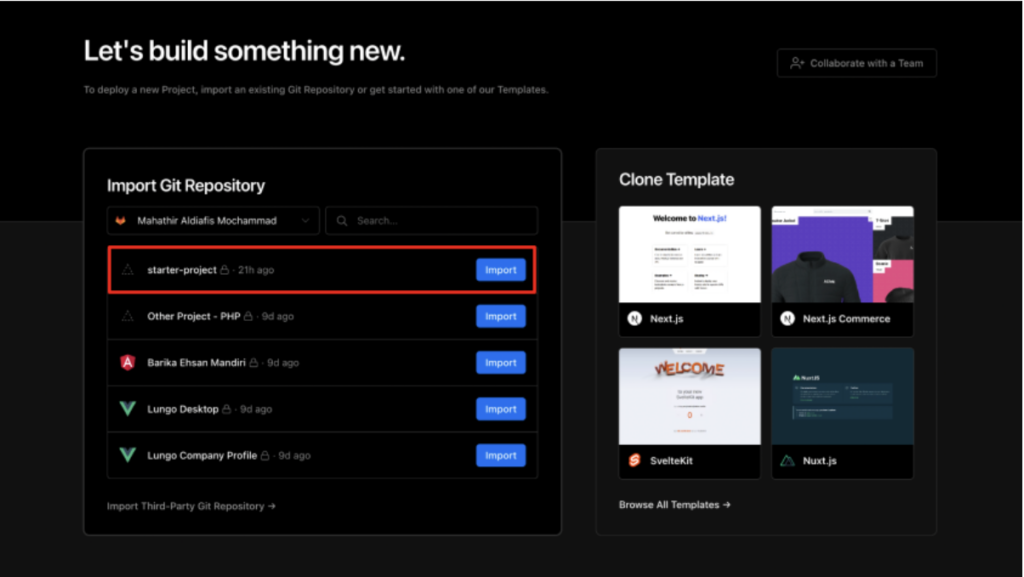
Task: Open the Mahathir Aldiafis Mochammad account dropdown
Action: (x=212, y=220)
